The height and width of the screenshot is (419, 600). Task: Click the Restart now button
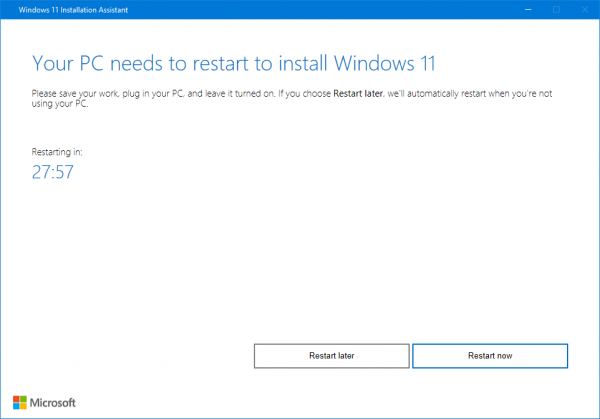click(x=490, y=356)
